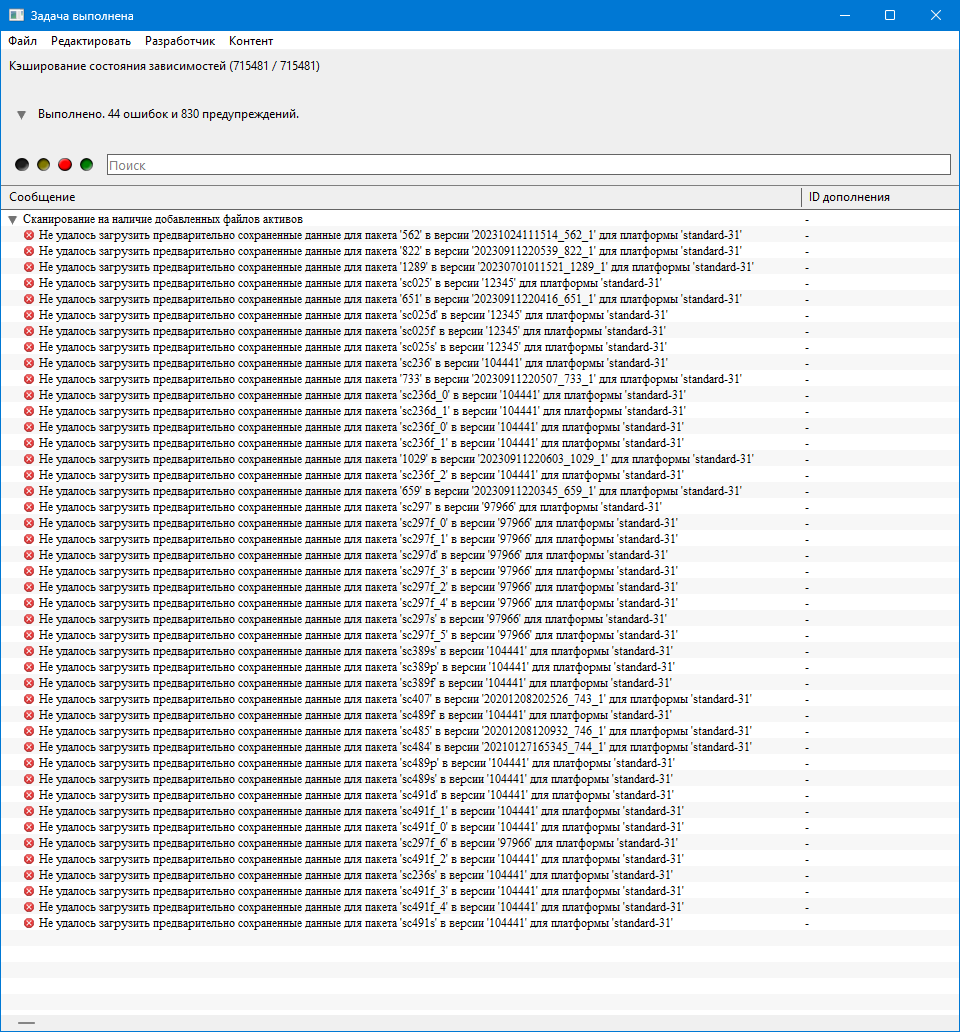Select the error icon beside package 'sc297'
Image resolution: width=960 pixels, height=1032 pixels.
[x=29, y=507]
